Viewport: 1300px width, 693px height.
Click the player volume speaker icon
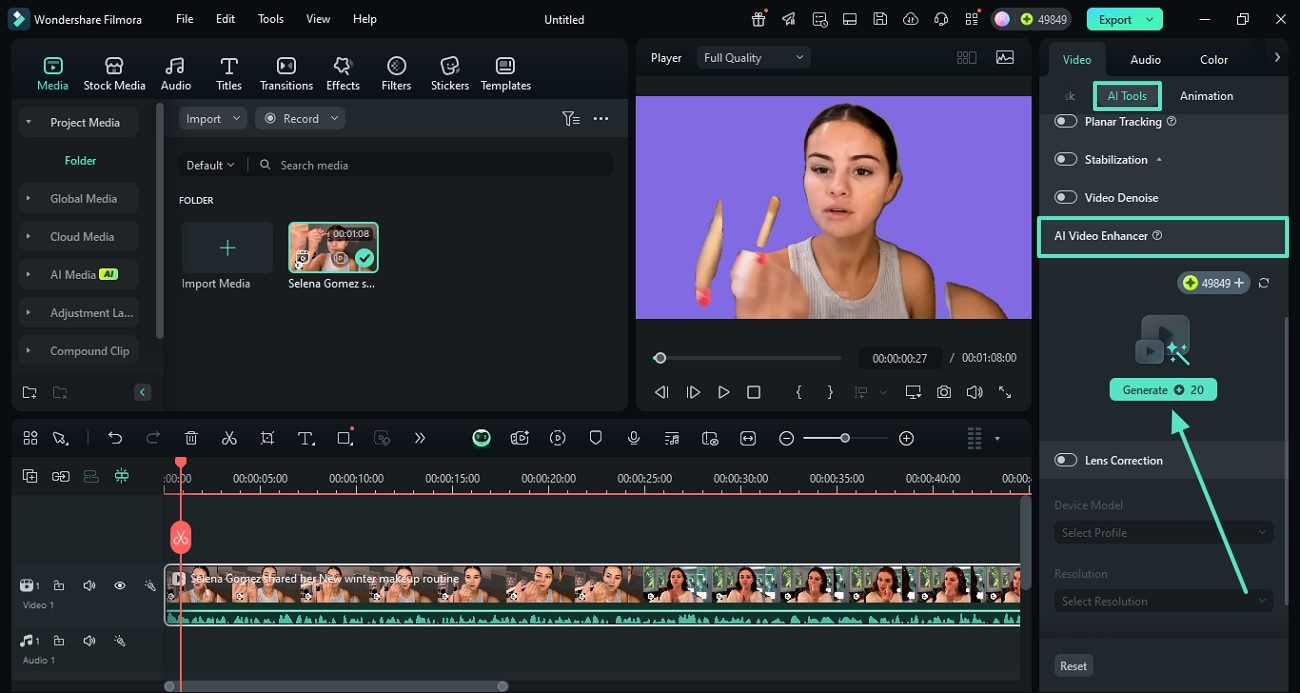tap(975, 393)
